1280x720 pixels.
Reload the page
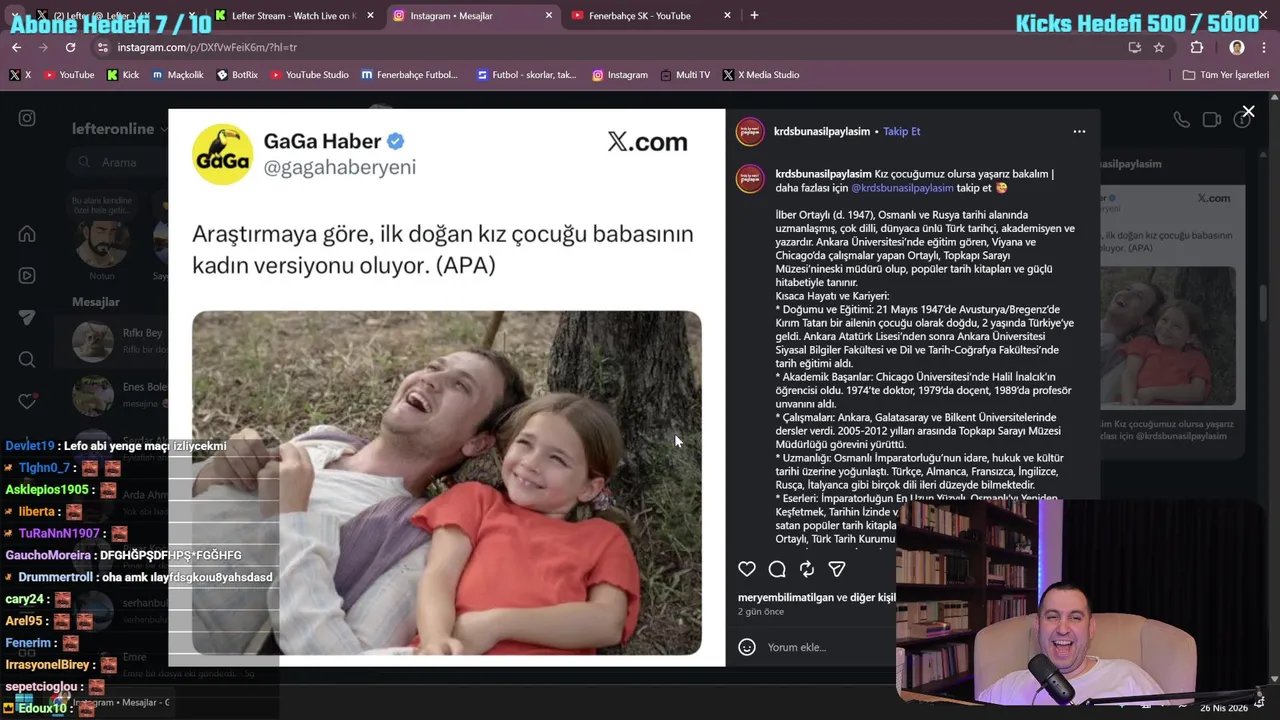click(x=70, y=47)
